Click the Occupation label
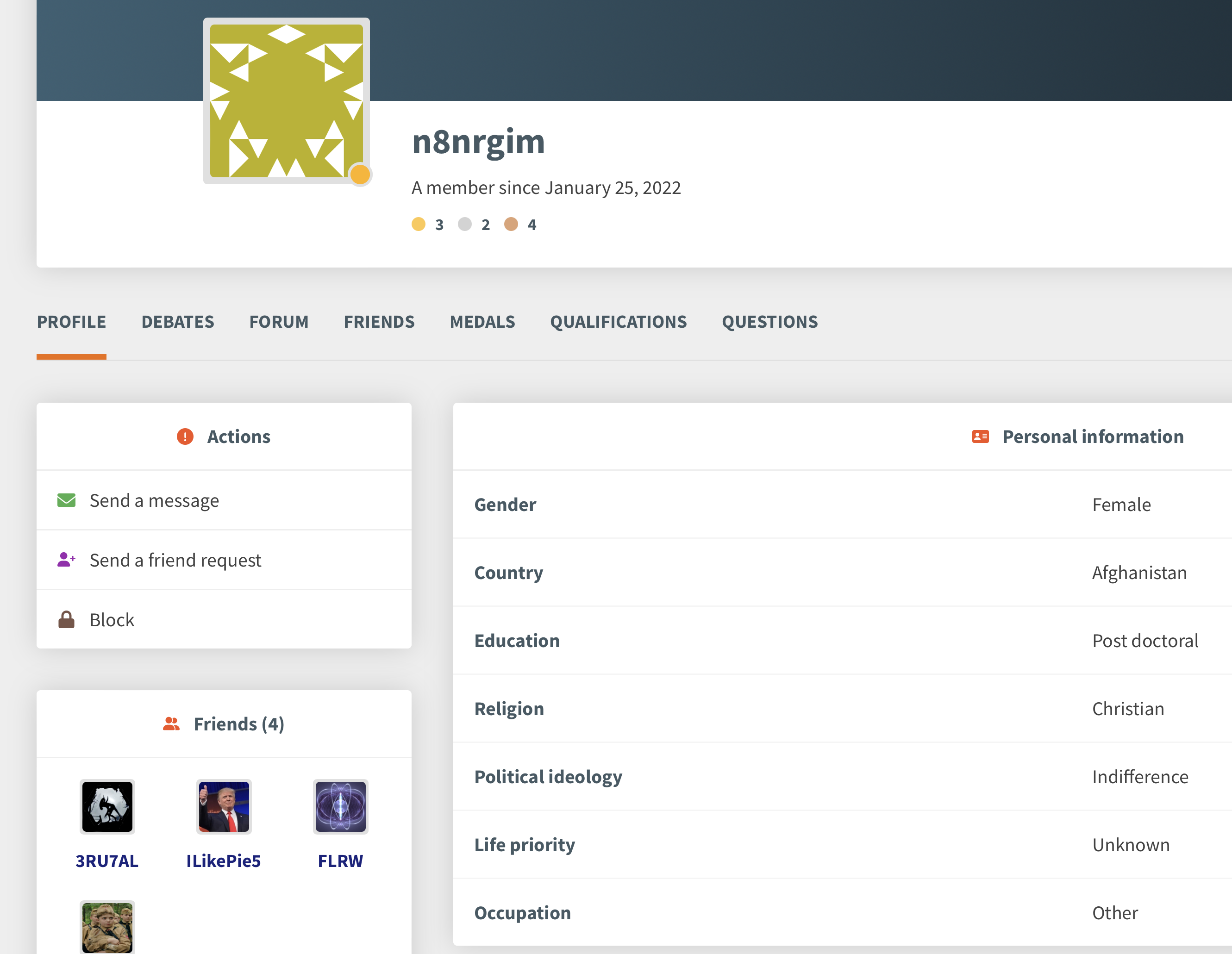Viewport: 1232px width, 954px height. pyautogui.click(x=522, y=913)
